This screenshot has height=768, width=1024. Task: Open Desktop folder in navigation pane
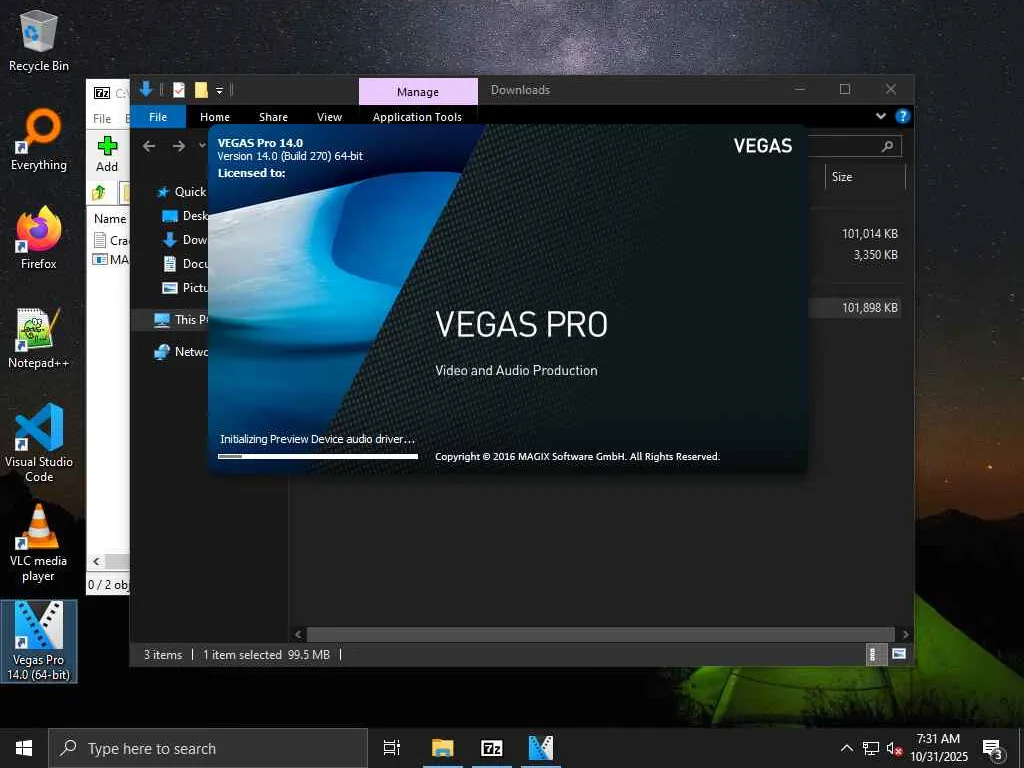pos(185,216)
